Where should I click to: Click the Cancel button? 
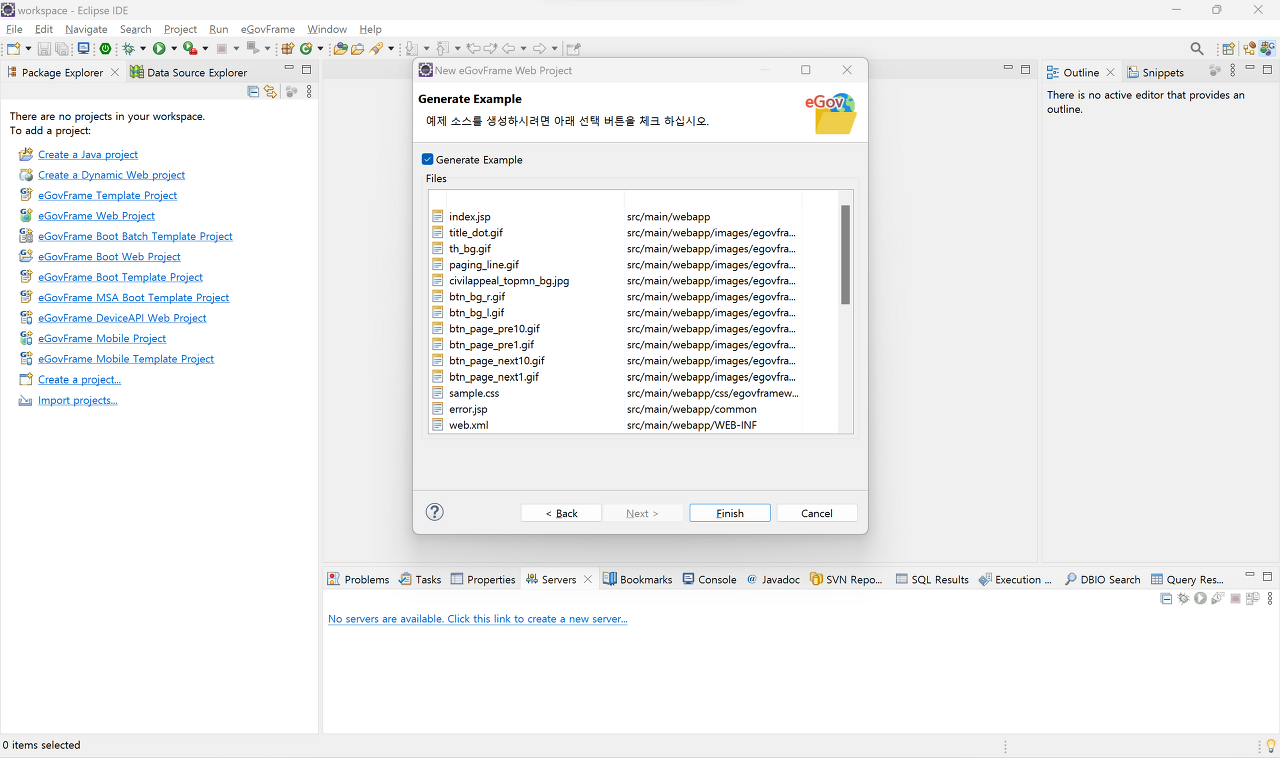click(817, 513)
